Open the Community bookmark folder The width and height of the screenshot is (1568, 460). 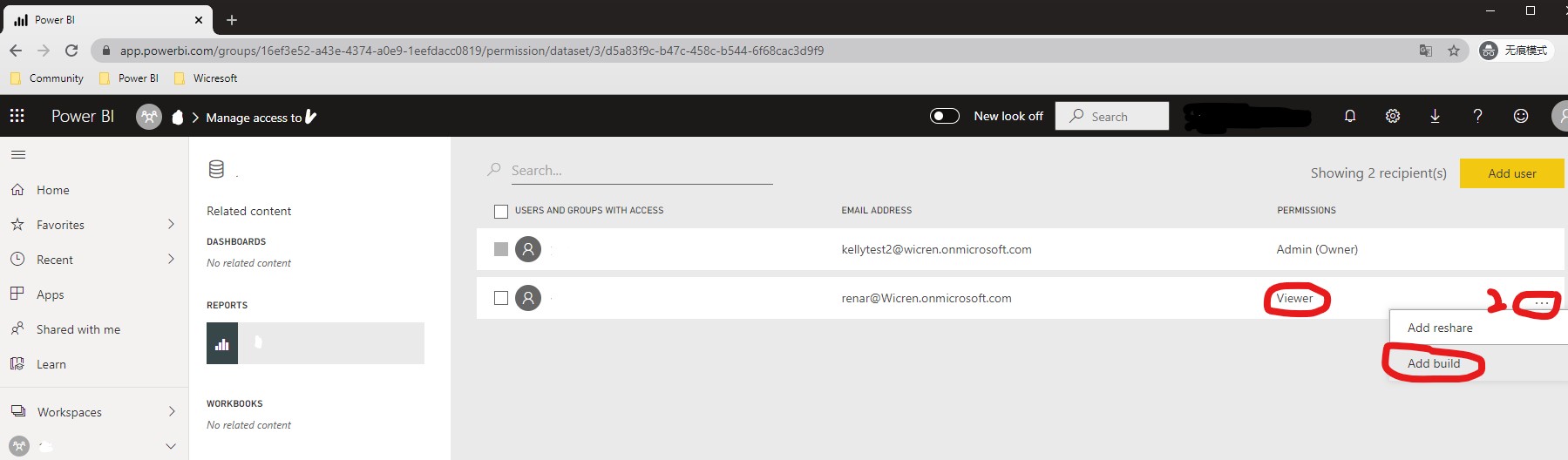[47, 78]
